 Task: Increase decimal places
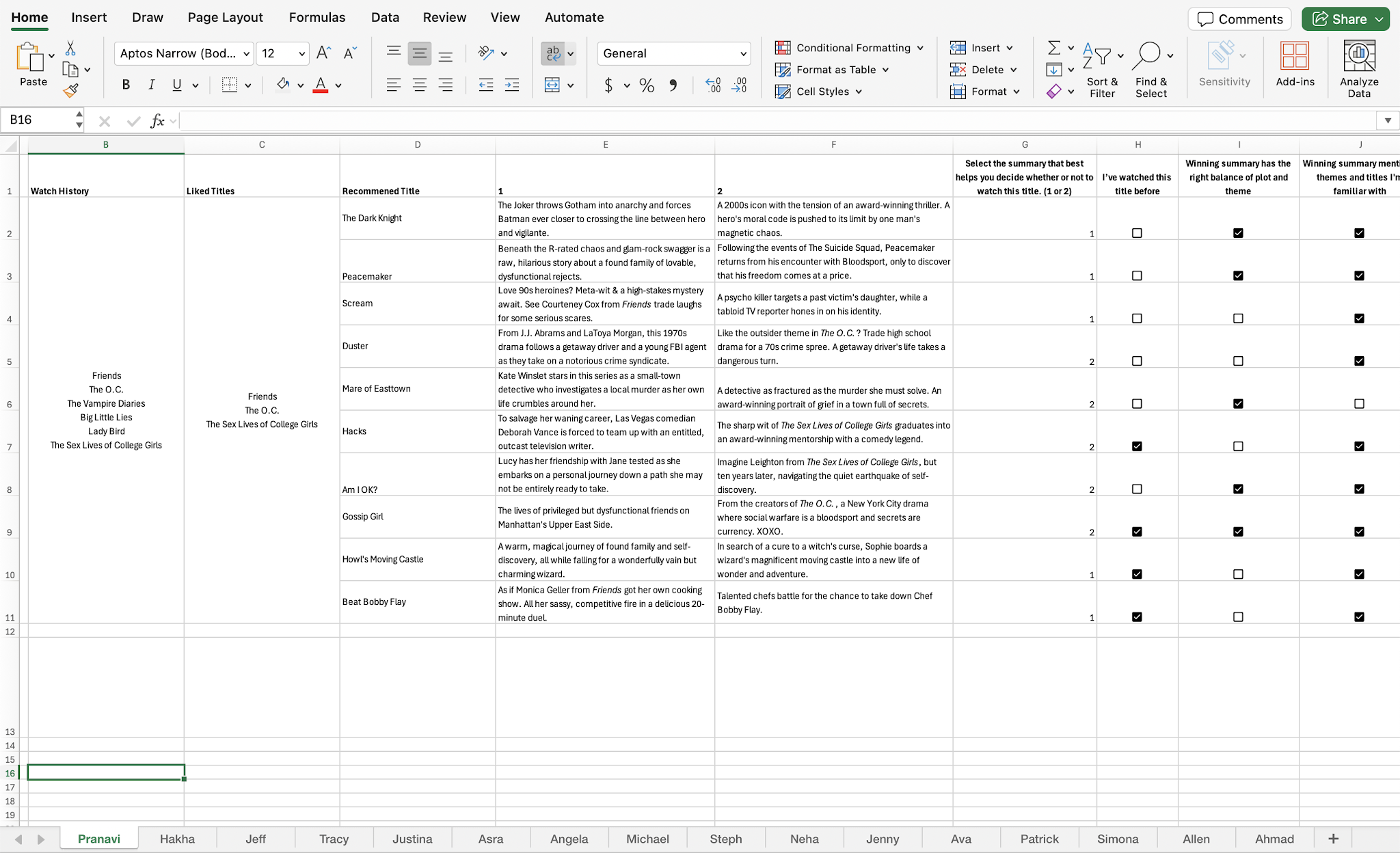pyautogui.click(x=713, y=85)
